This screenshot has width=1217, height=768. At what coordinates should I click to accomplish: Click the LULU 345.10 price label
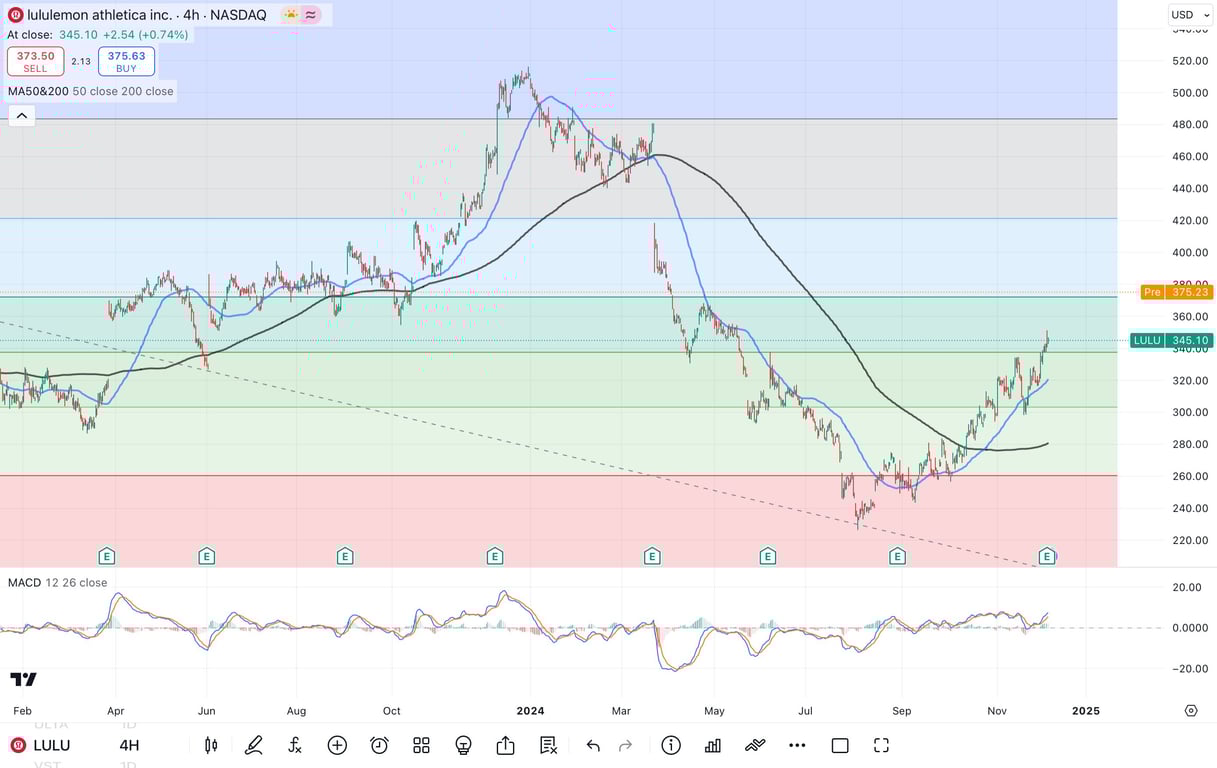(1171, 340)
